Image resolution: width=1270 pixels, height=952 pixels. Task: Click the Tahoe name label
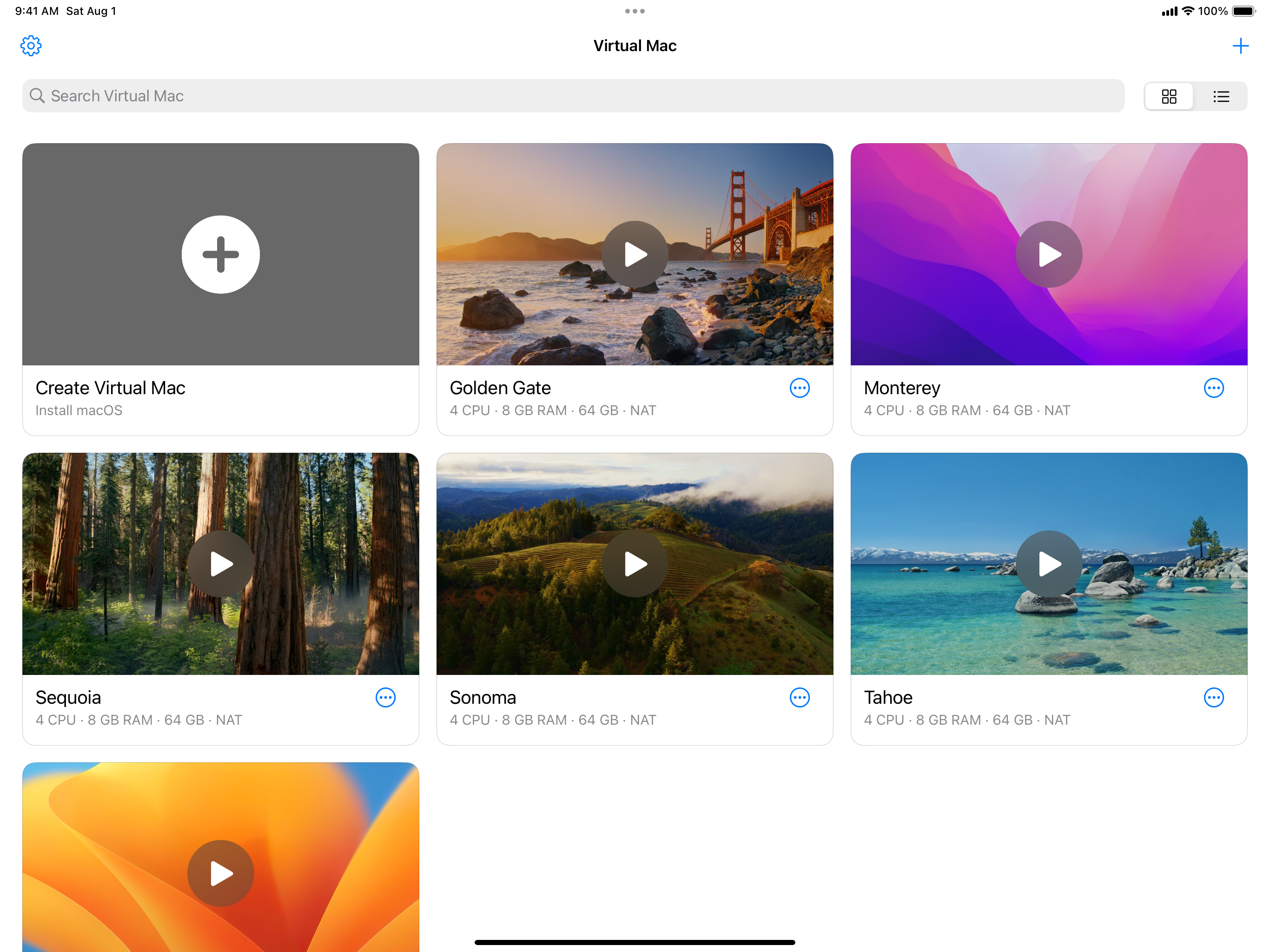[x=888, y=698]
